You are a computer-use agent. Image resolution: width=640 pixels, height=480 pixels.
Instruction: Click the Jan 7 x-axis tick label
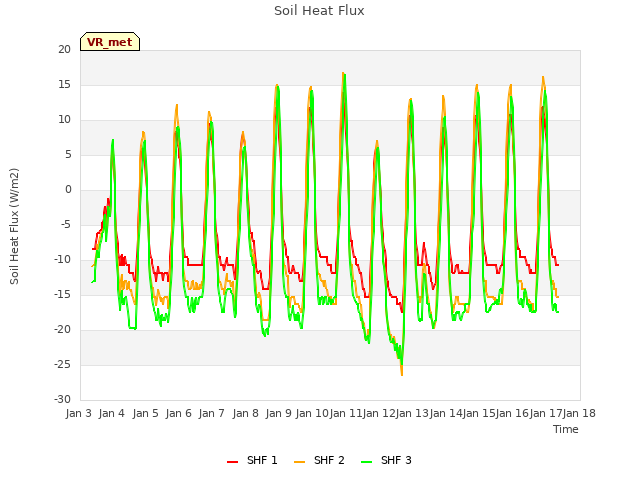(212, 413)
